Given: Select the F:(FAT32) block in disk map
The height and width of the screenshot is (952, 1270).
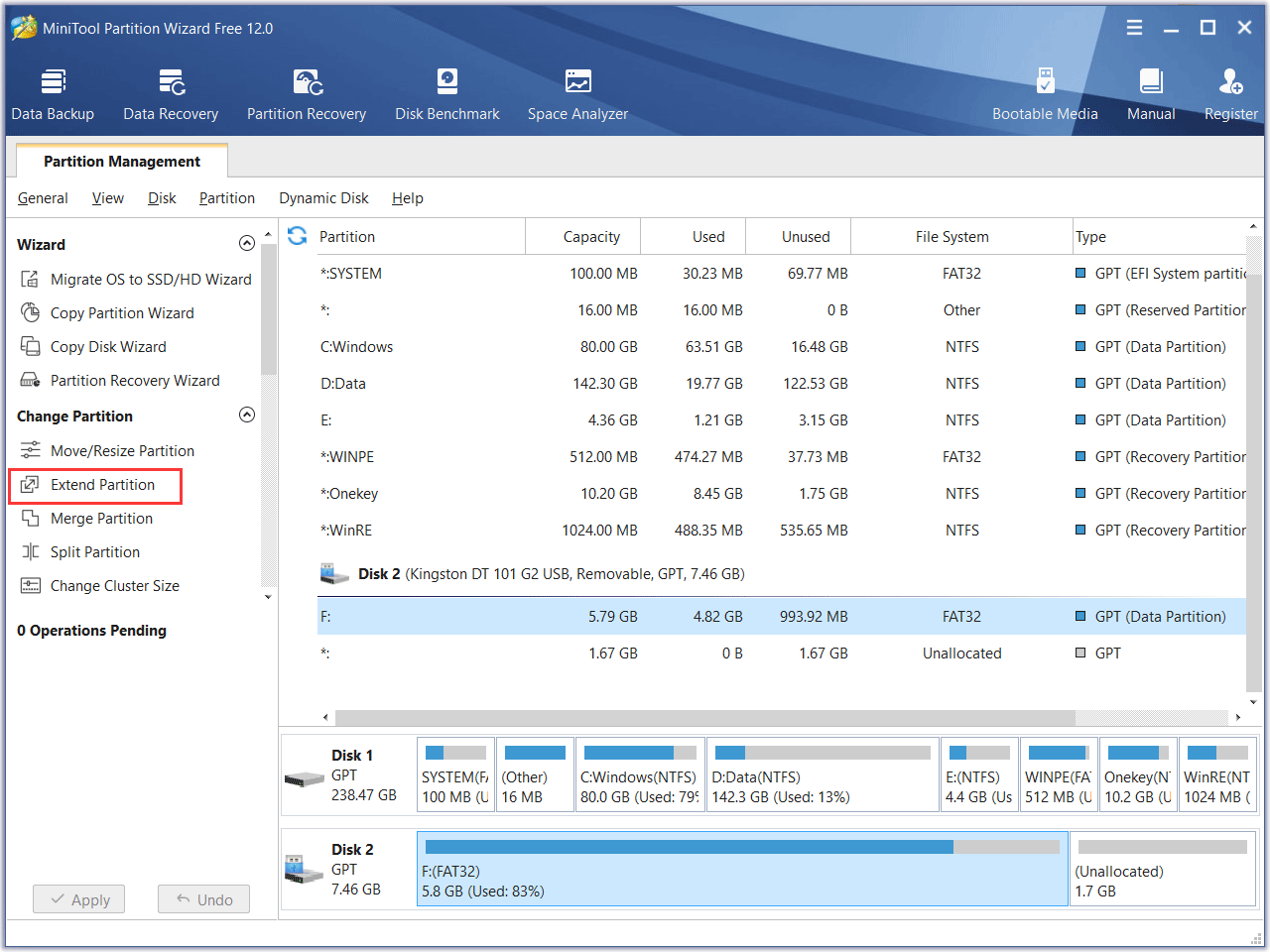Looking at the screenshot, I should point(742,869).
